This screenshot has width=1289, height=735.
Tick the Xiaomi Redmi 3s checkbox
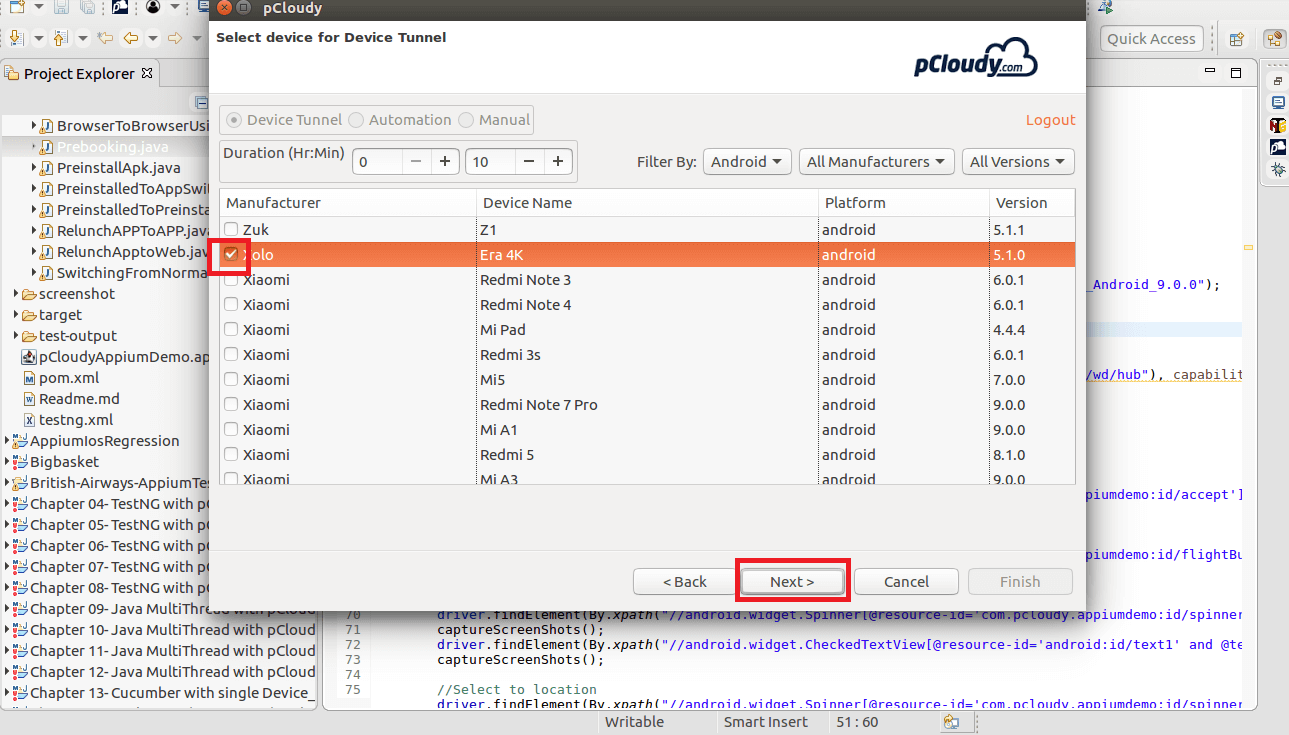tap(231, 355)
